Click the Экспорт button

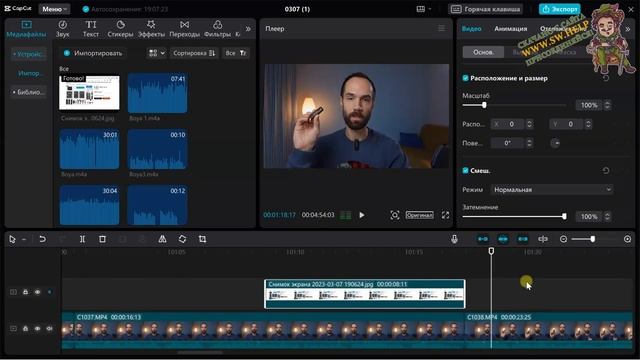pyautogui.click(x=560, y=9)
